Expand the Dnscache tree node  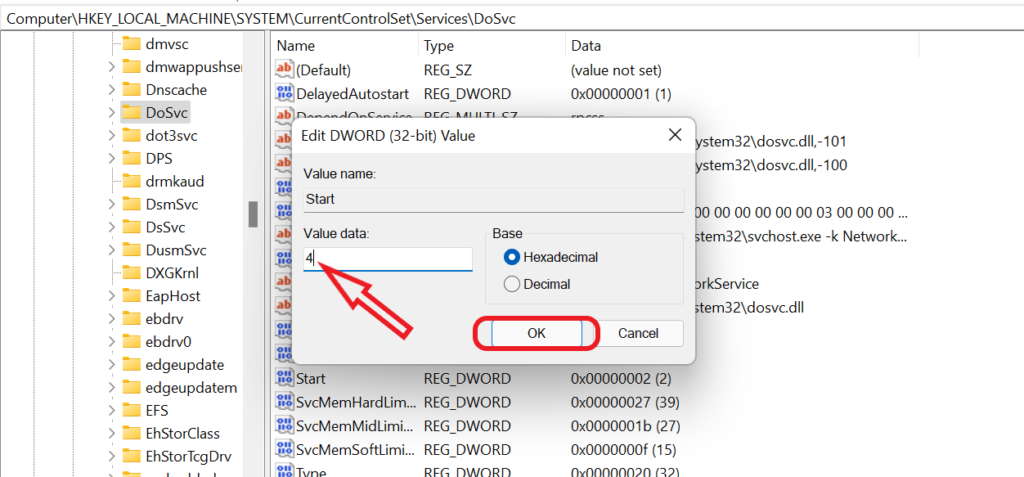pyautogui.click(x=111, y=90)
